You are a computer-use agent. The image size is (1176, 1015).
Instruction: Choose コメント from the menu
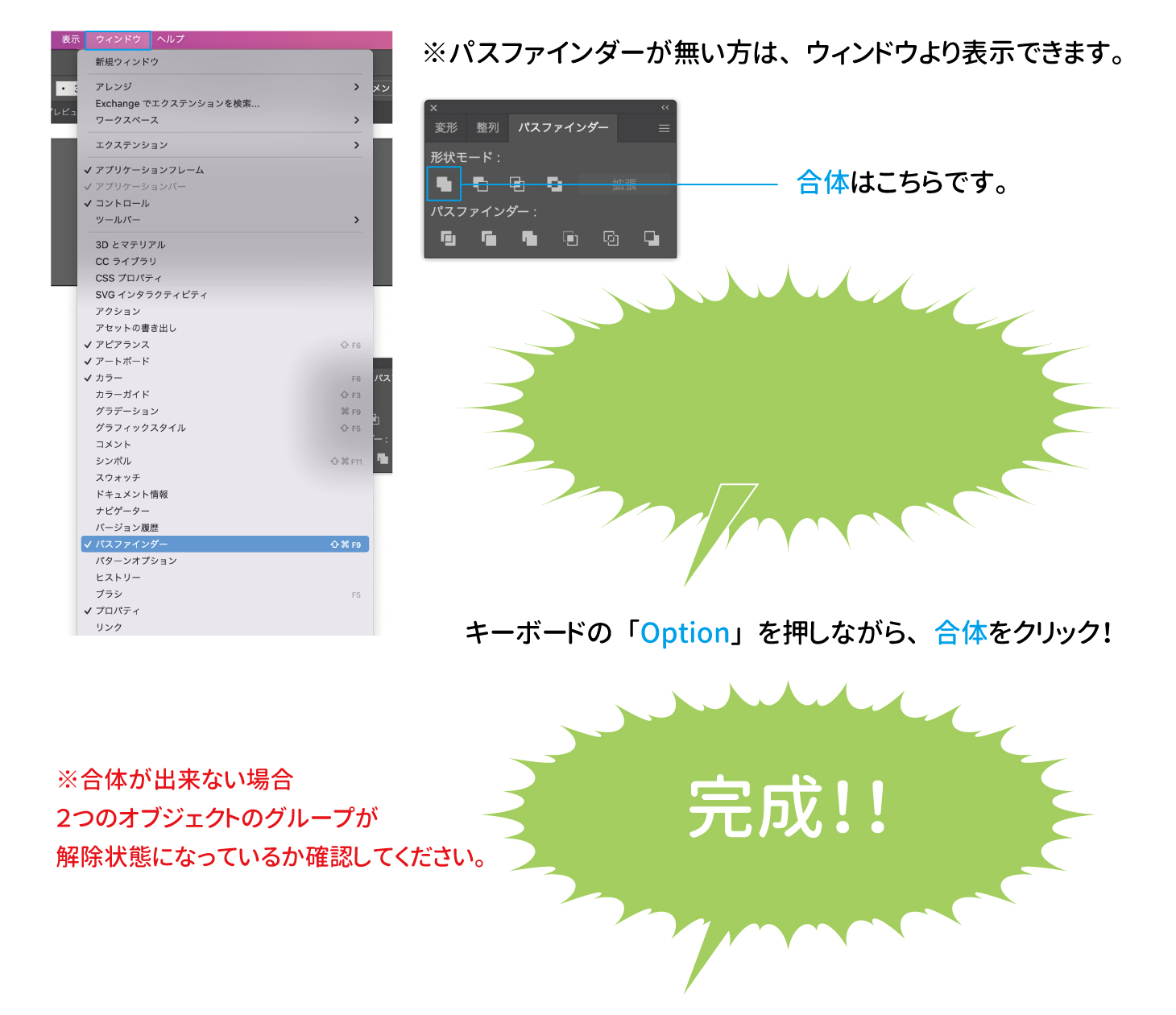pos(225,445)
